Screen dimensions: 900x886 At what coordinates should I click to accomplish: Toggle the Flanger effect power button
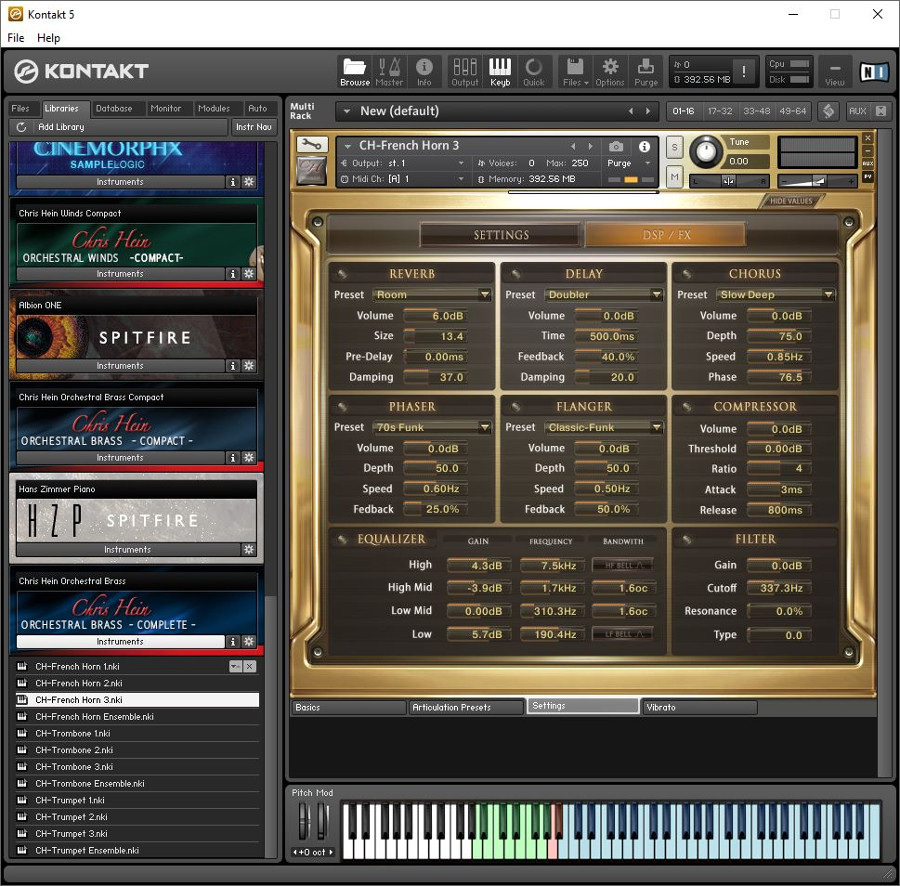coord(515,406)
